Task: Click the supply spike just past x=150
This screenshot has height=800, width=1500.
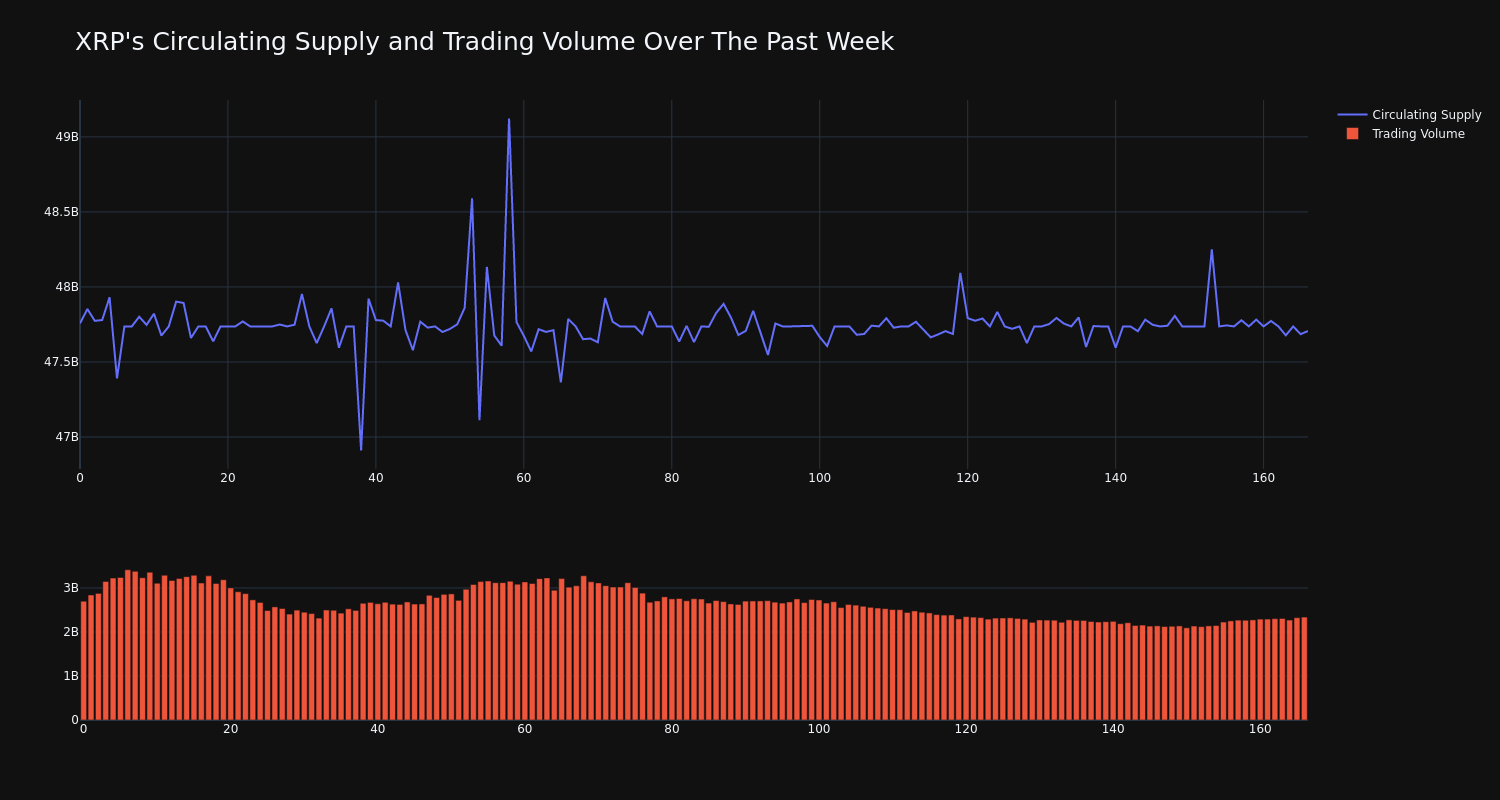Action: pyautogui.click(x=1212, y=250)
